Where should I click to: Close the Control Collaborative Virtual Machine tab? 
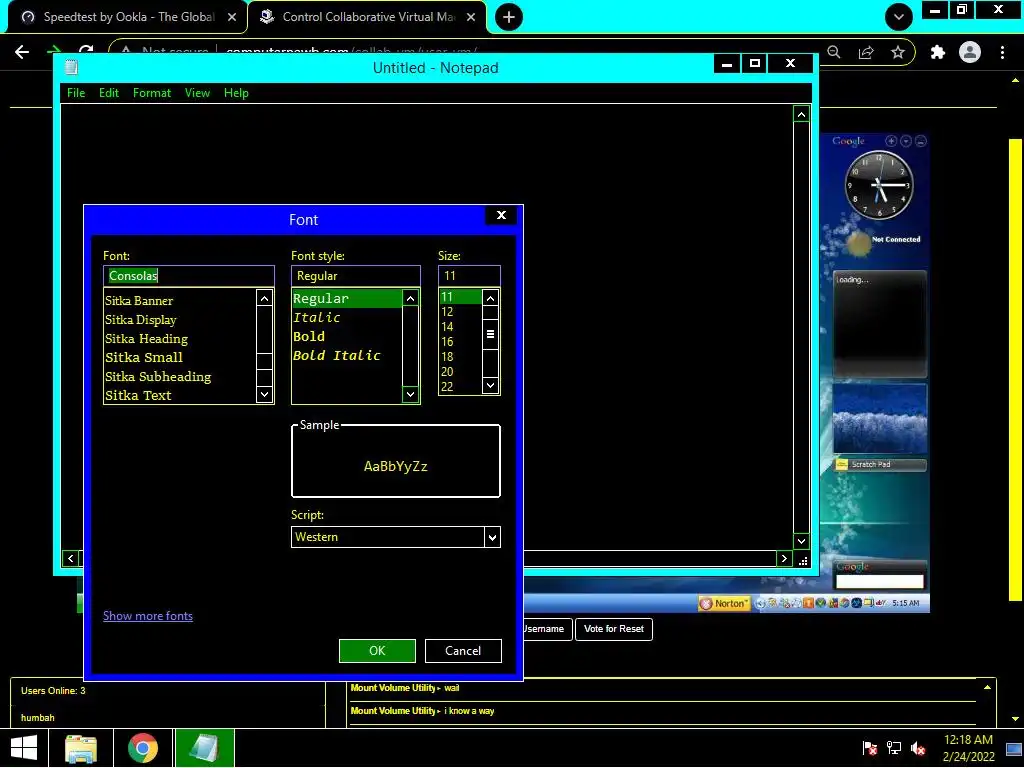pos(471,17)
